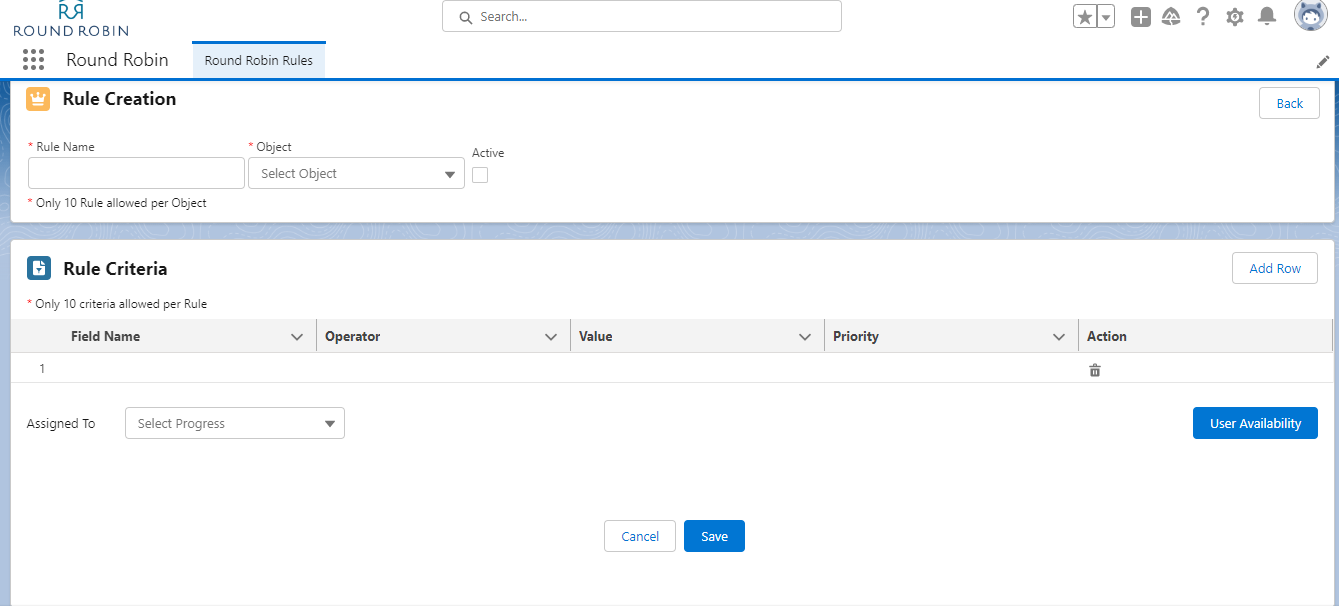Screen dimensions: 1339x606
Task: Open the Select Object dropdown
Action: point(356,174)
